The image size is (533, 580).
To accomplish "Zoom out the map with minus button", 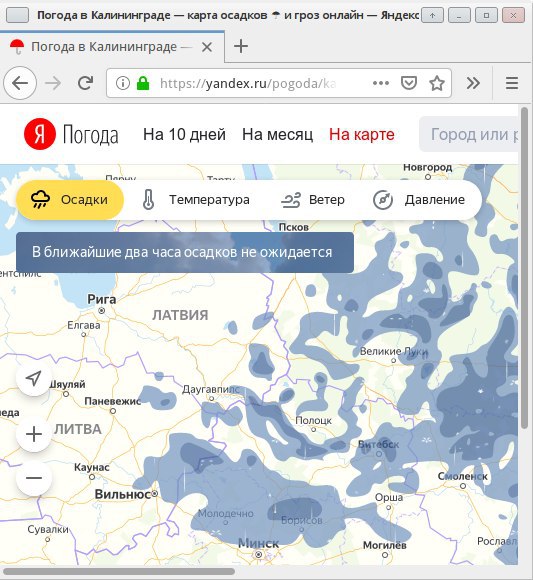I will click(x=34, y=478).
